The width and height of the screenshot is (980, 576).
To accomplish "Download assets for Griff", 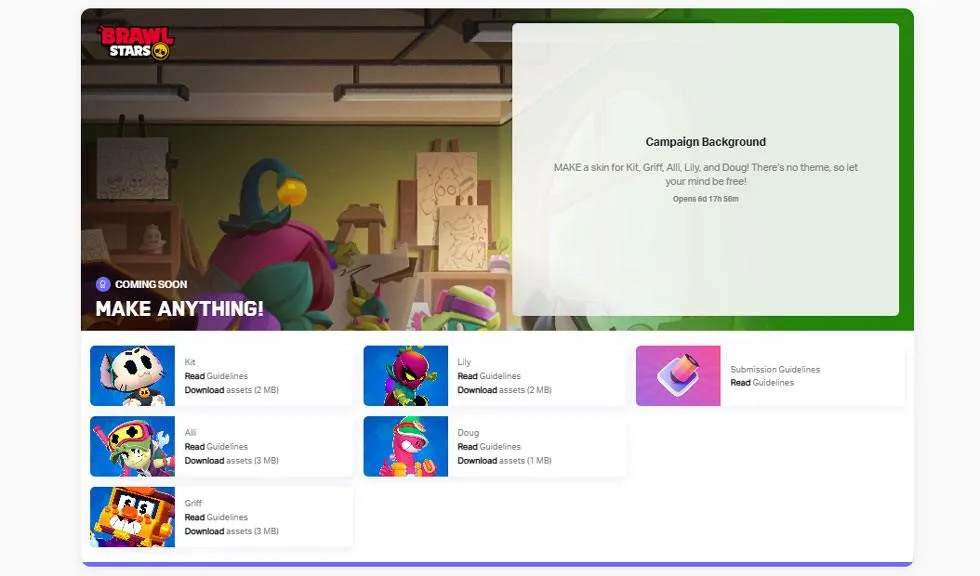I will 231,531.
